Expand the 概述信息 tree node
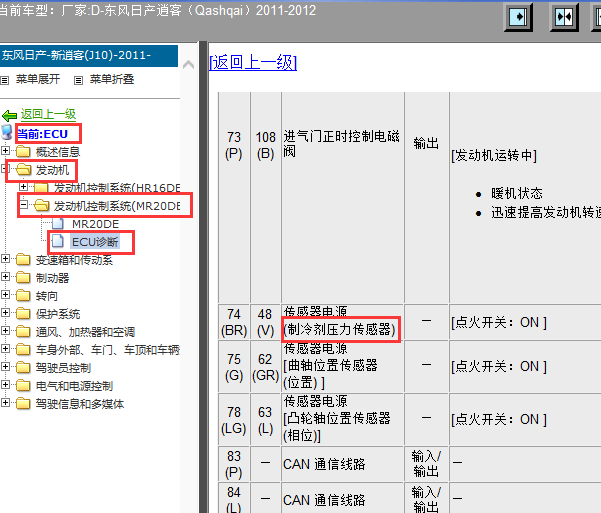The image size is (601, 513). pyautogui.click(x=5, y=150)
